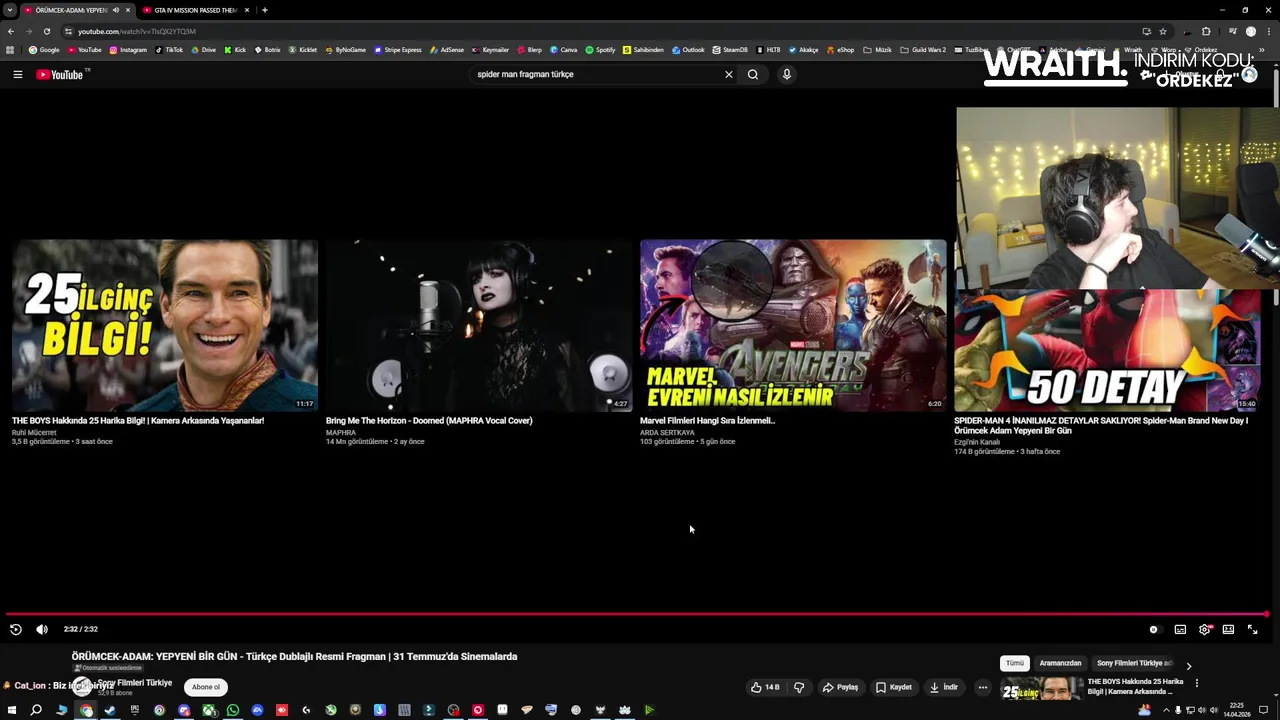Open the player settings gear
Image resolution: width=1280 pixels, height=720 pixels.
[x=1205, y=629]
